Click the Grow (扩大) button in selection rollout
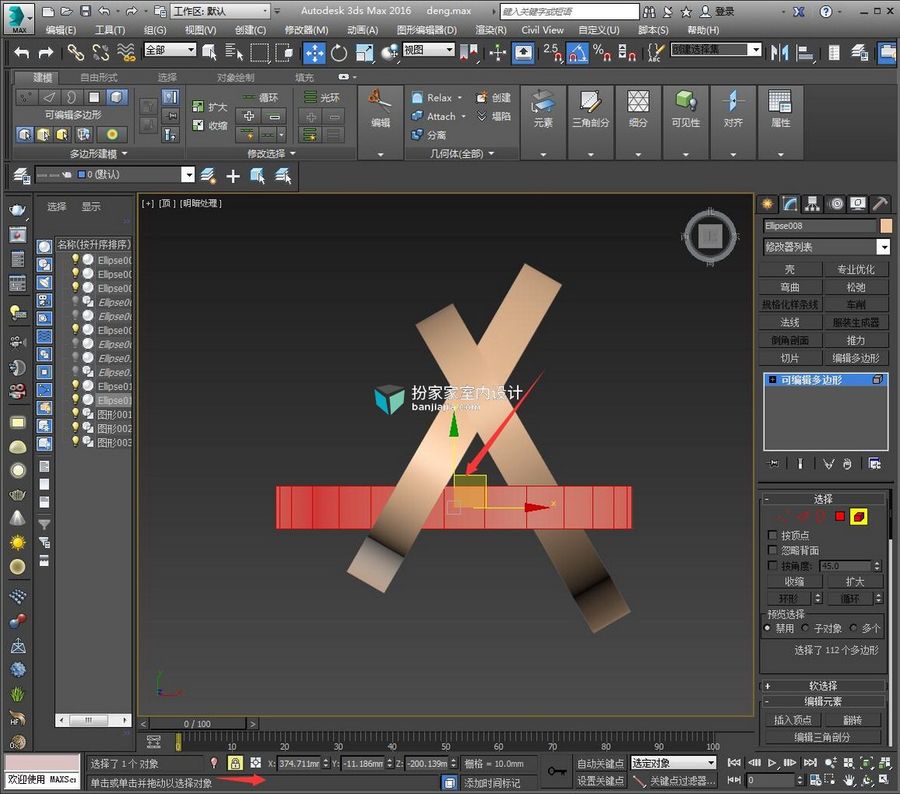The height and width of the screenshot is (794, 900). point(854,582)
